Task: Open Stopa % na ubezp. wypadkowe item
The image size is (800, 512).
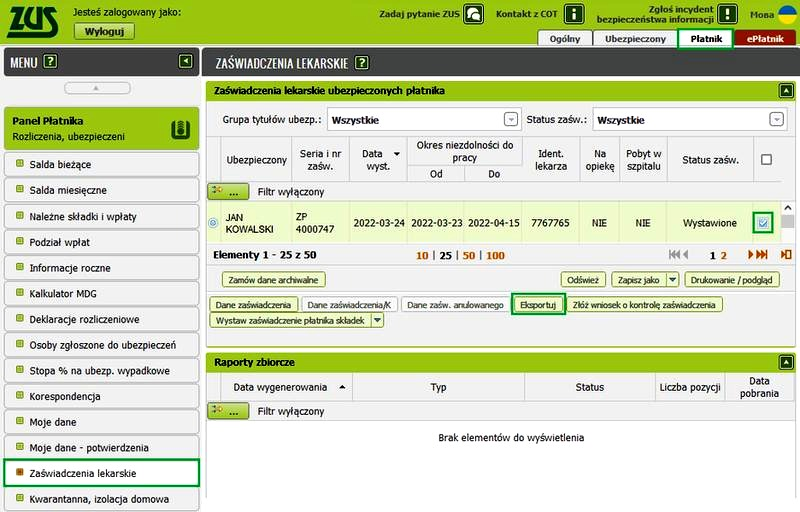Action: point(102,371)
